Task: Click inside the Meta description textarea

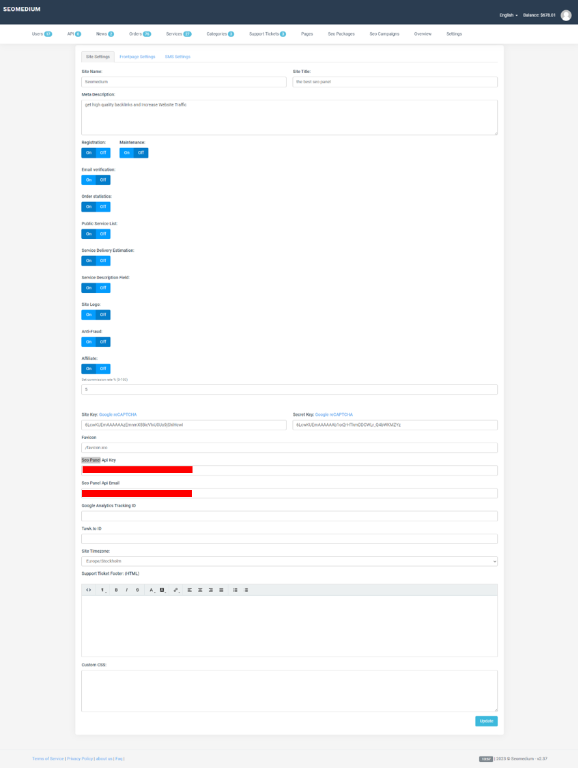Action: point(289,118)
